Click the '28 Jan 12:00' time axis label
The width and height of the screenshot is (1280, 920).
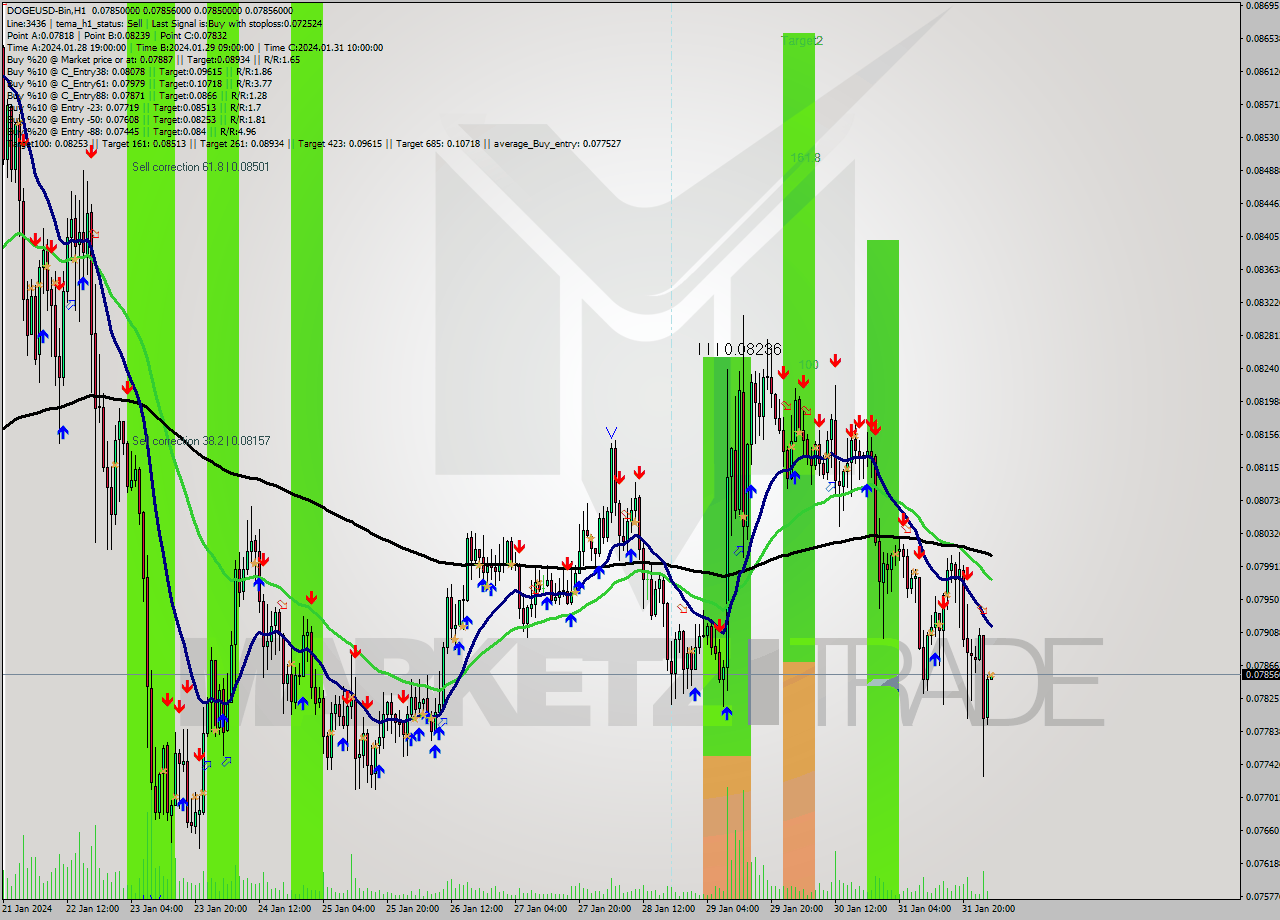click(x=668, y=909)
